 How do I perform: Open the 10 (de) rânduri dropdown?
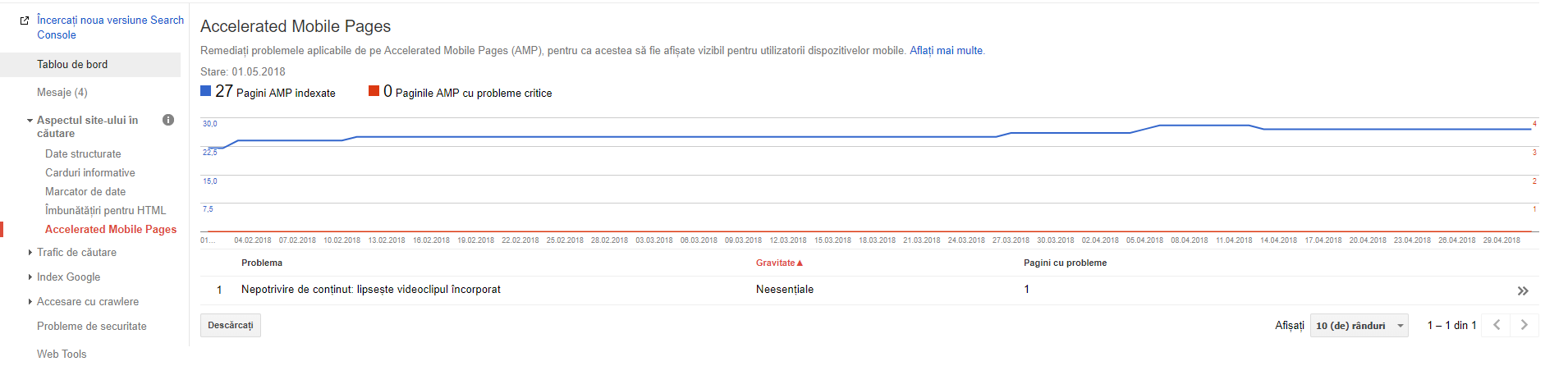coord(1359,326)
